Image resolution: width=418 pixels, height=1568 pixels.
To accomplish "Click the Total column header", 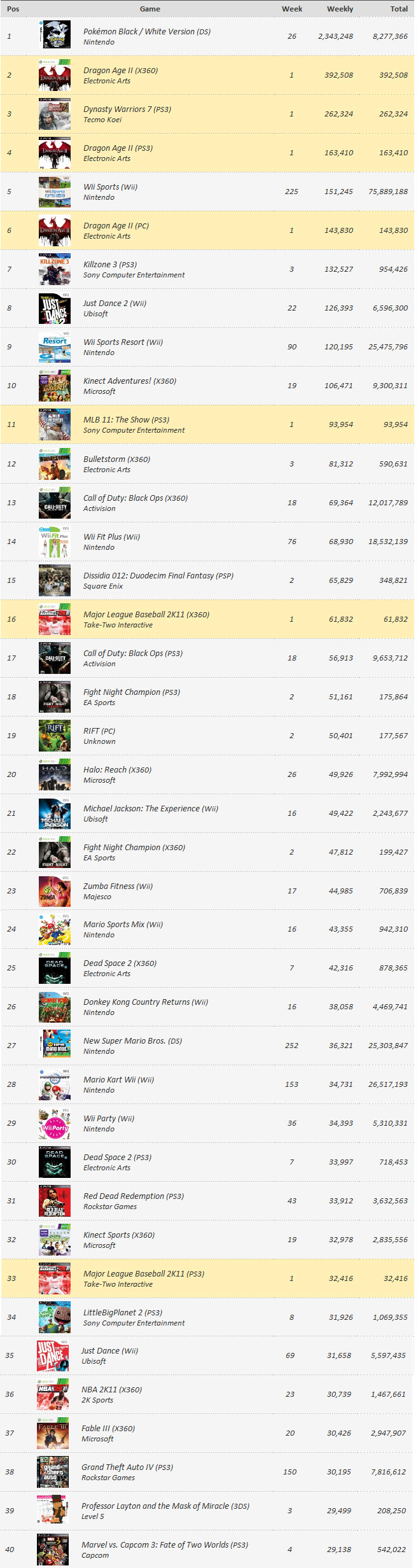I will click(399, 9).
